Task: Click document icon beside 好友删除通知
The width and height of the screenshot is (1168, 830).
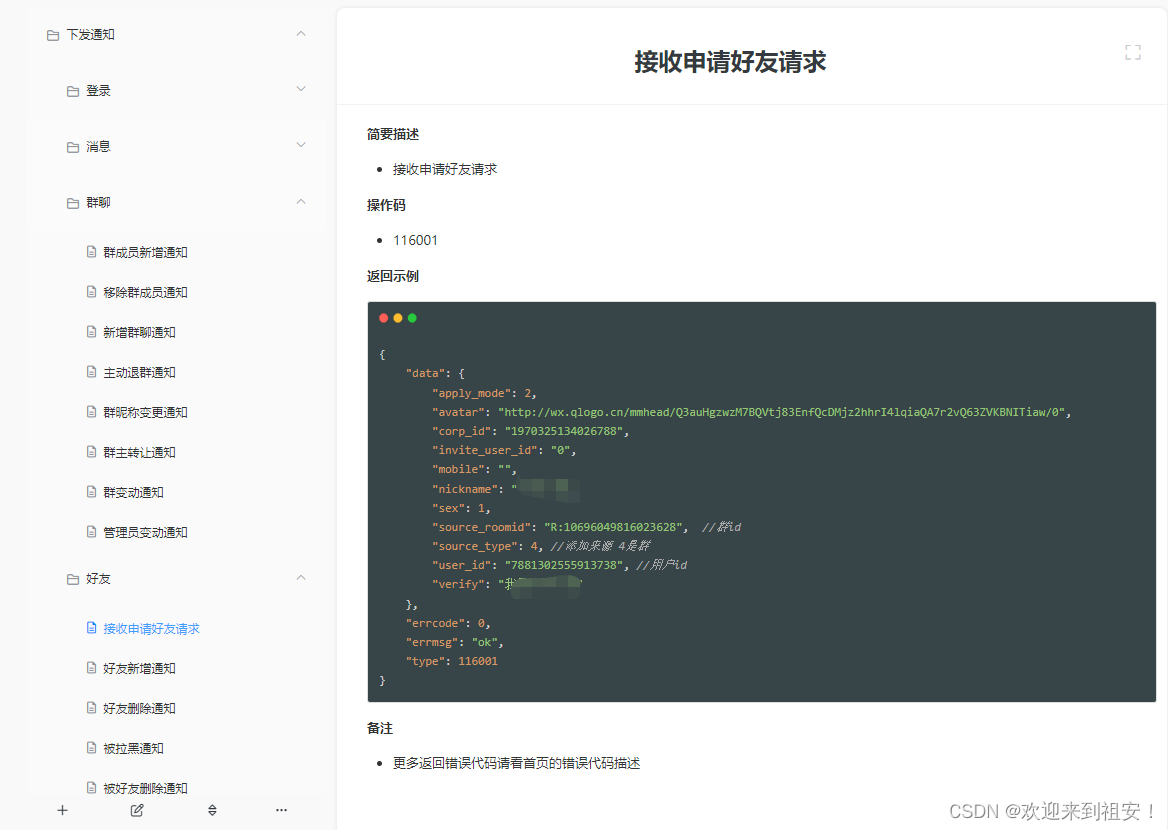Action: pyautogui.click(x=92, y=708)
